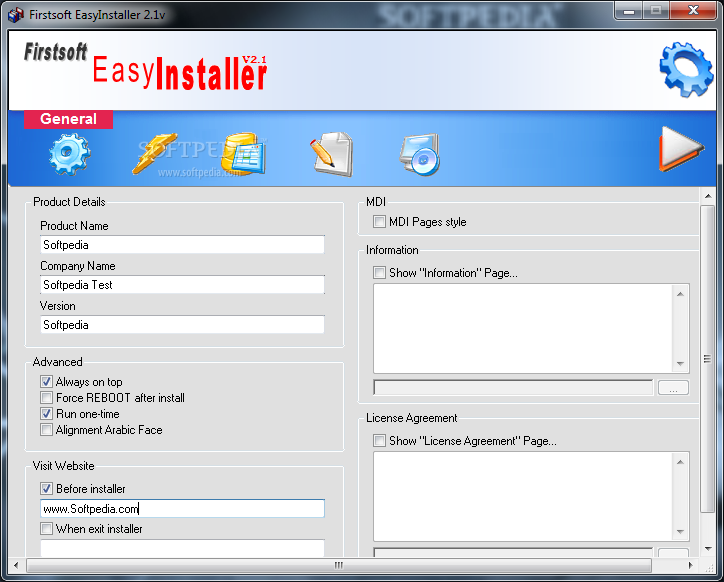Click the Company Name input field
Screen dimensions: 724x582
click(182, 285)
